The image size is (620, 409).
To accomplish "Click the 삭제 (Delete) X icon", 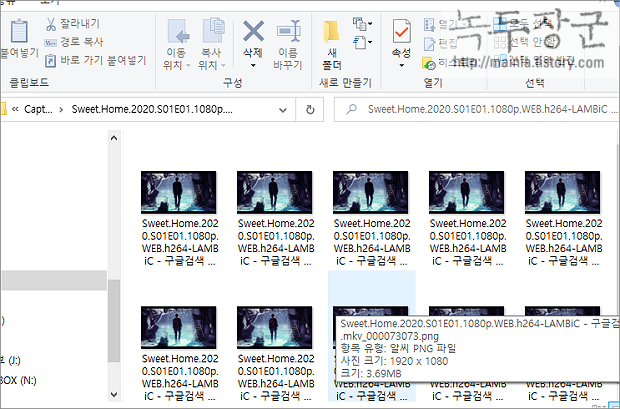I will (x=253, y=31).
